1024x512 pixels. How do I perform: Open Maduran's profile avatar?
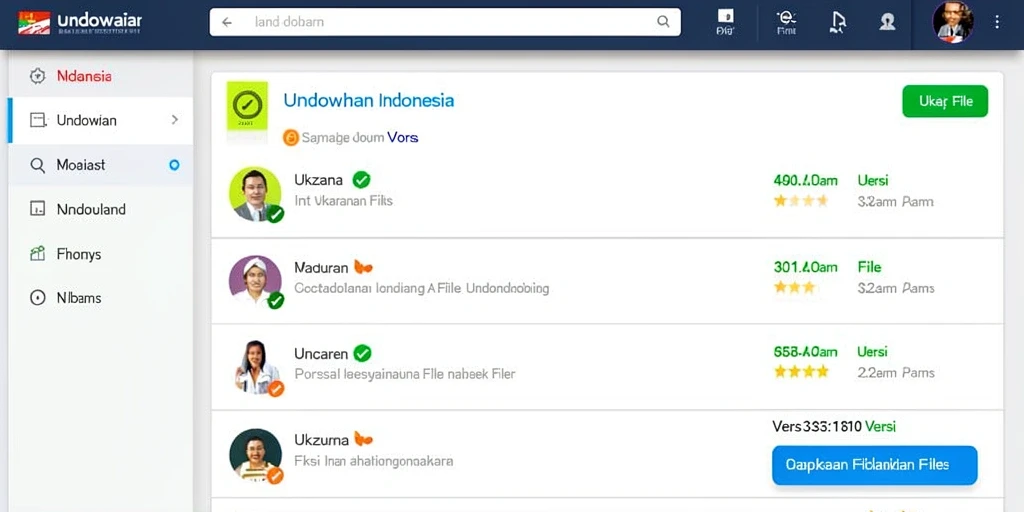point(255,281)
